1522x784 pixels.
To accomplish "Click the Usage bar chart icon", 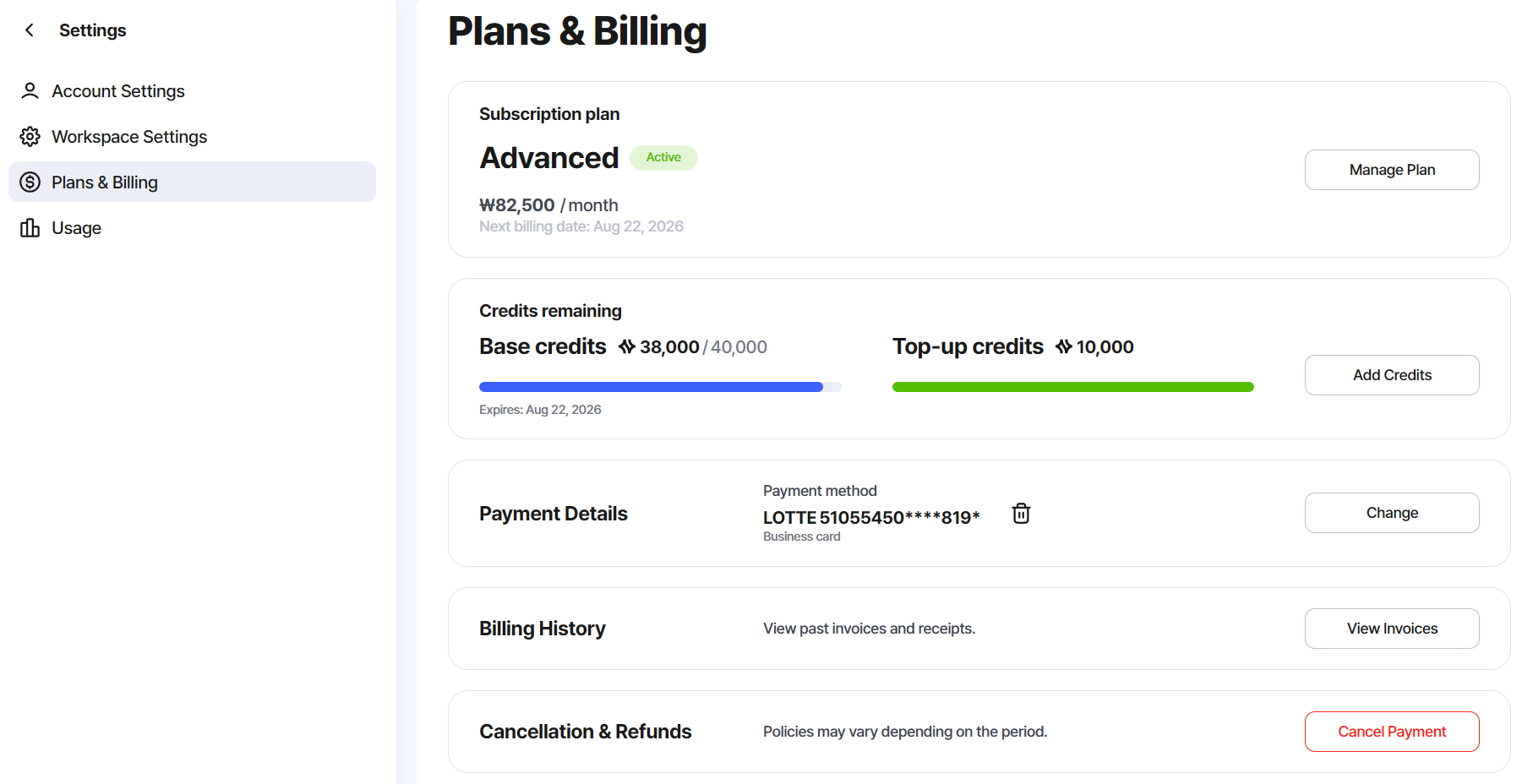I will click(x=30, y=227).
